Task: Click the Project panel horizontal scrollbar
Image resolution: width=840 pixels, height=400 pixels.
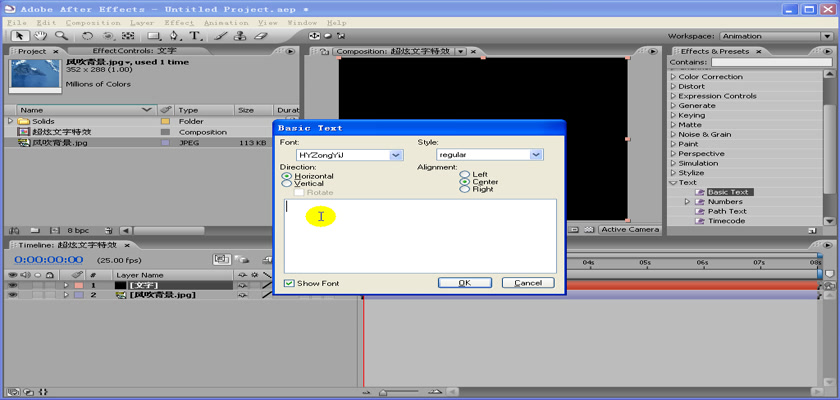Action: coord(169,231)
